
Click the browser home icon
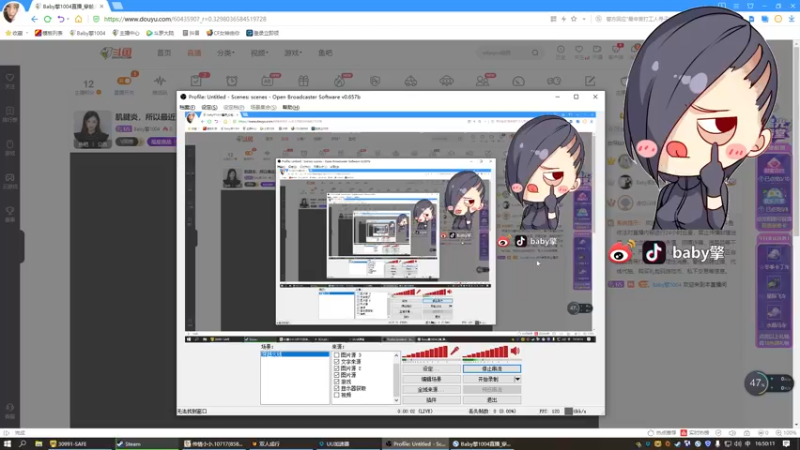coord(79,19)
